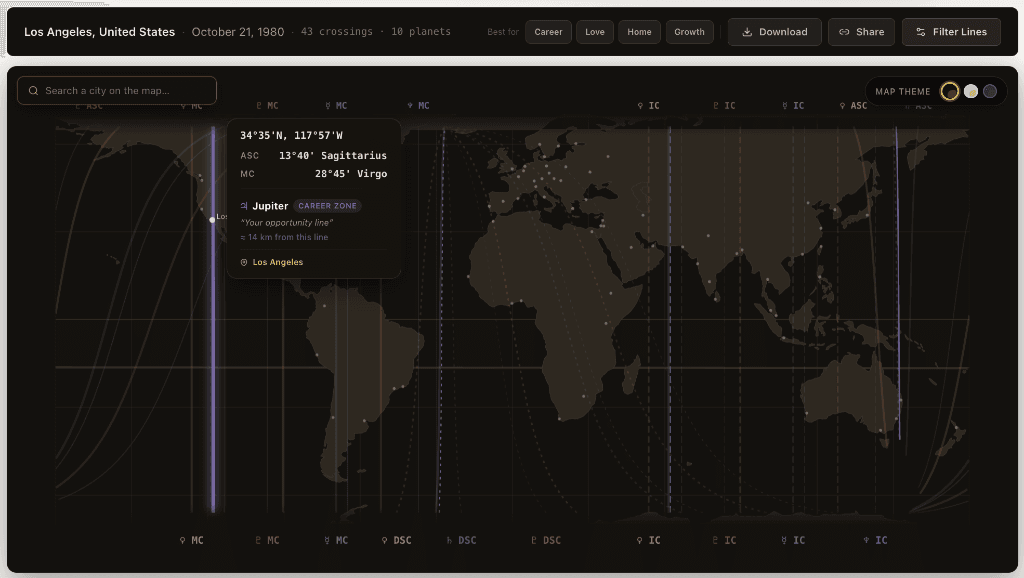
Task: Click the search magnifier icon
Action: 33,90
